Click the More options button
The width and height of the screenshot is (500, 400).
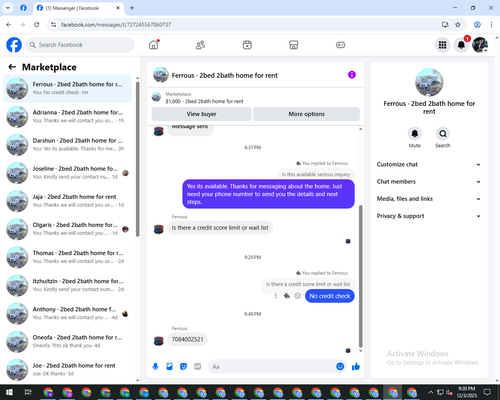tap(306, 114)
